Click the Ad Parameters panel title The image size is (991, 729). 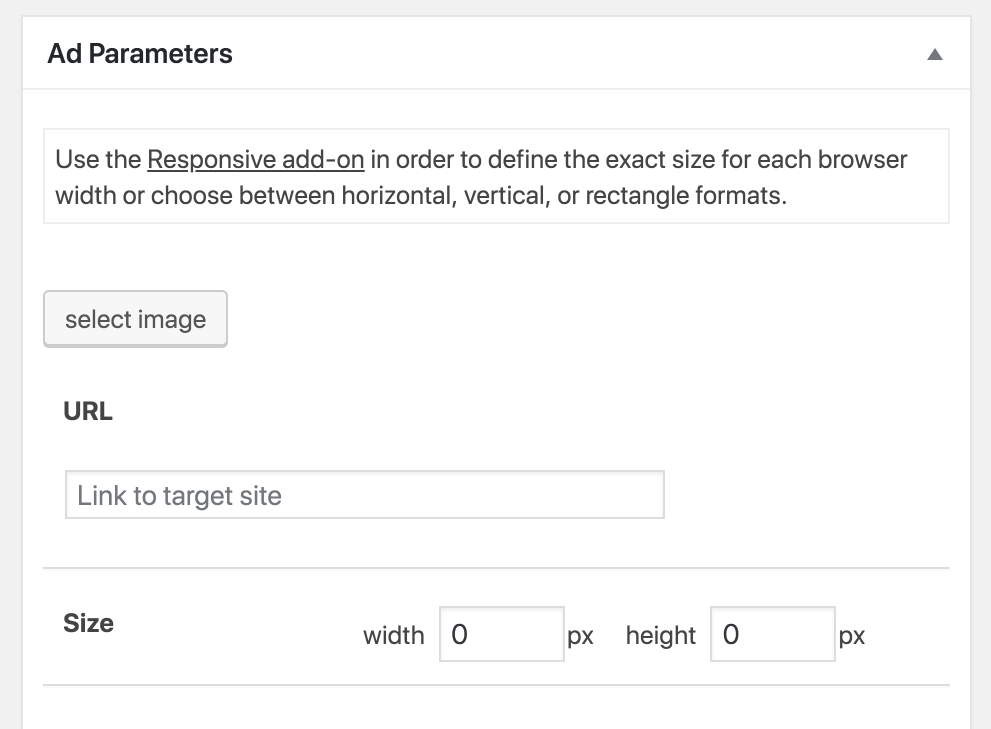(140, 54)
